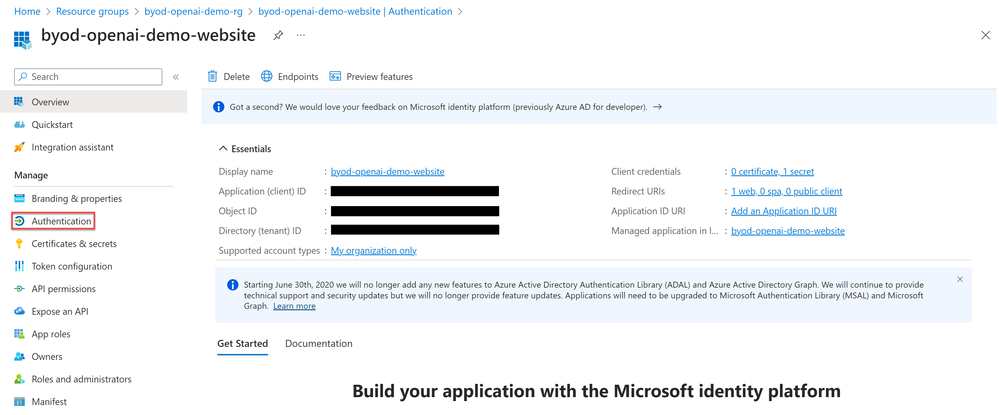The width and height of the screenshot is (999, 415).
Task: Click the Manifest icon
Action: point(19,402)
